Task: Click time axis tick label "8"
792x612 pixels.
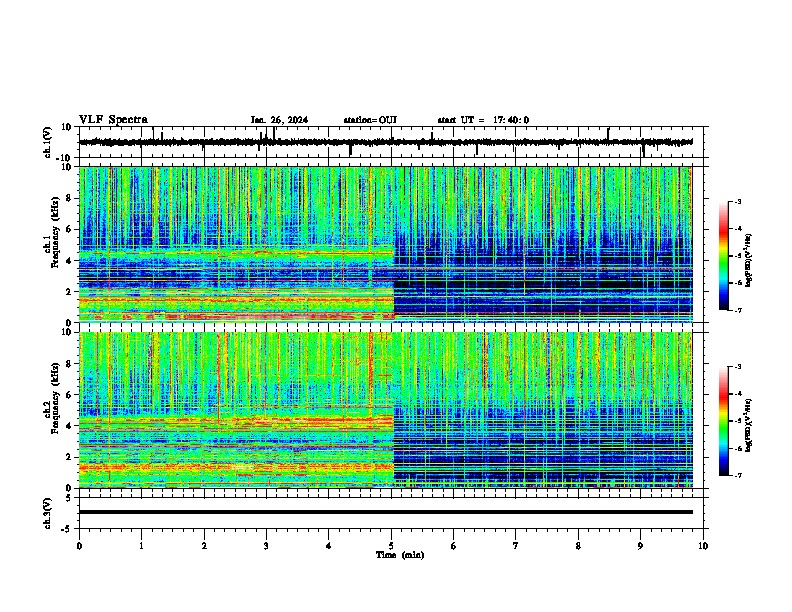Action: 578,546
